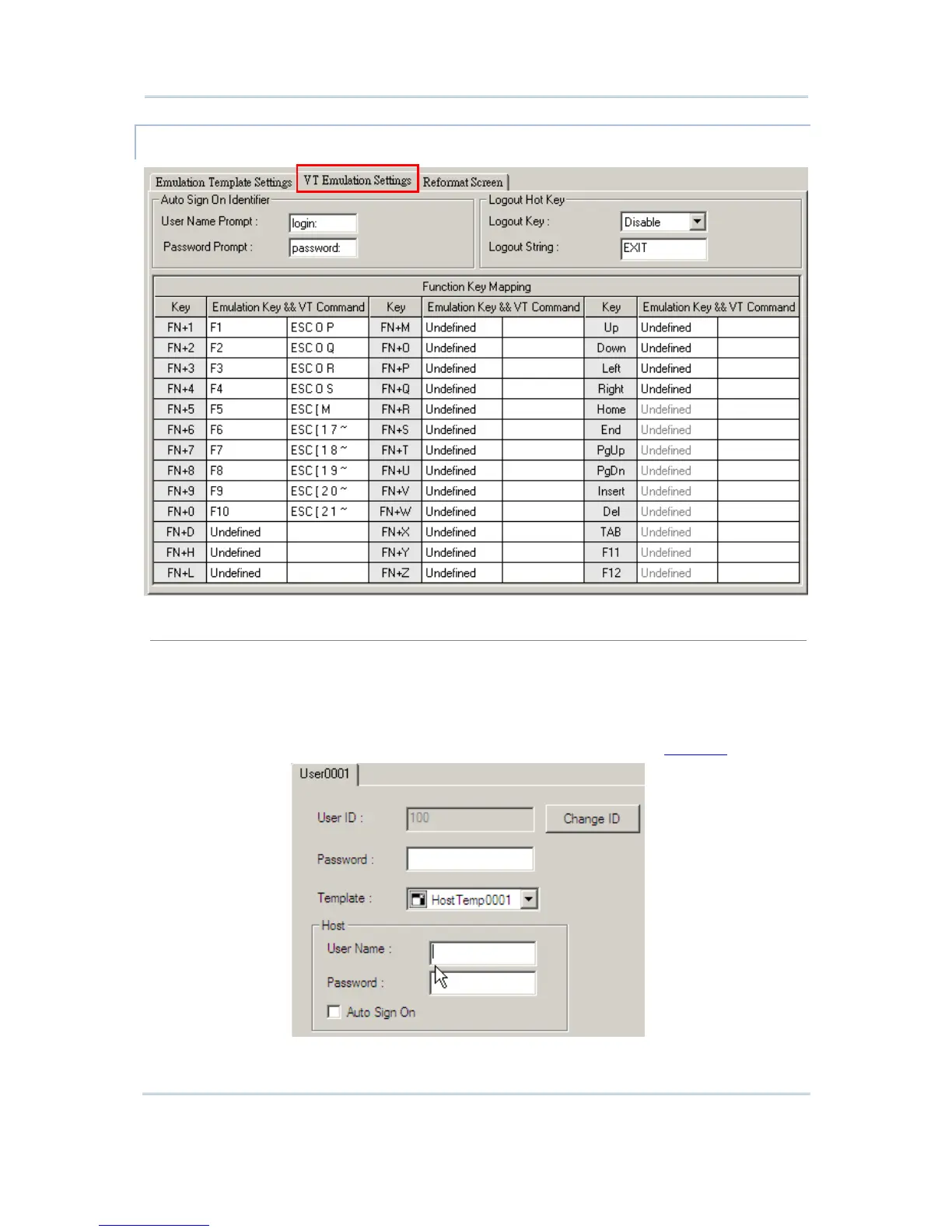Select the FN+M key cell
This screenshot has width=952, height=1232.
tap(395, 327)
